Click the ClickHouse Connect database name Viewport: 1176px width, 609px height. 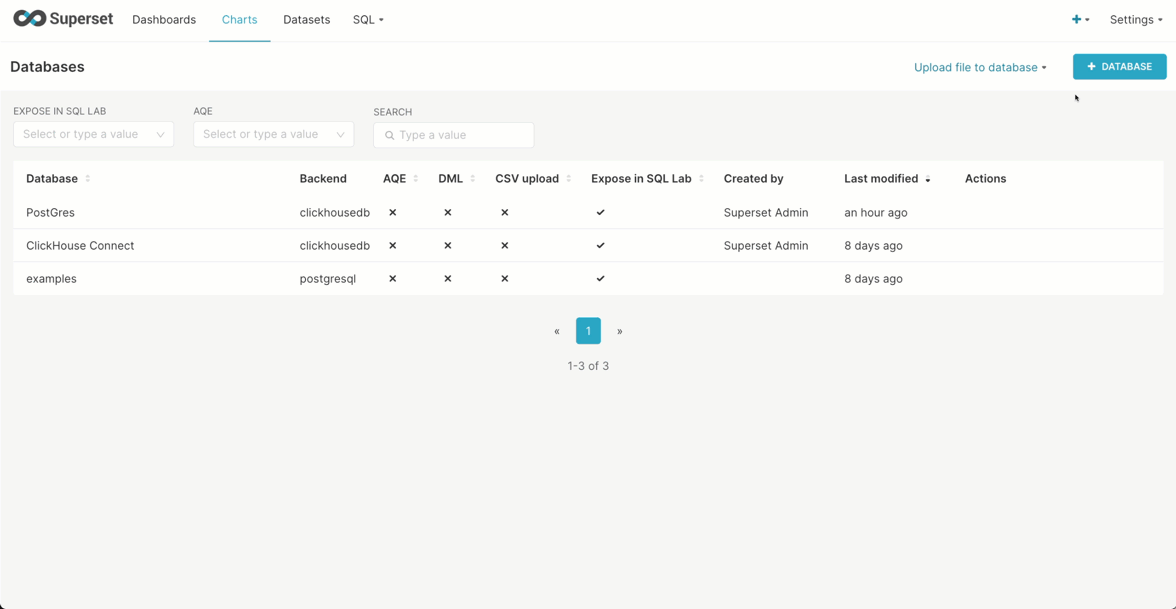pyautogui.click(x=80, y=245)
